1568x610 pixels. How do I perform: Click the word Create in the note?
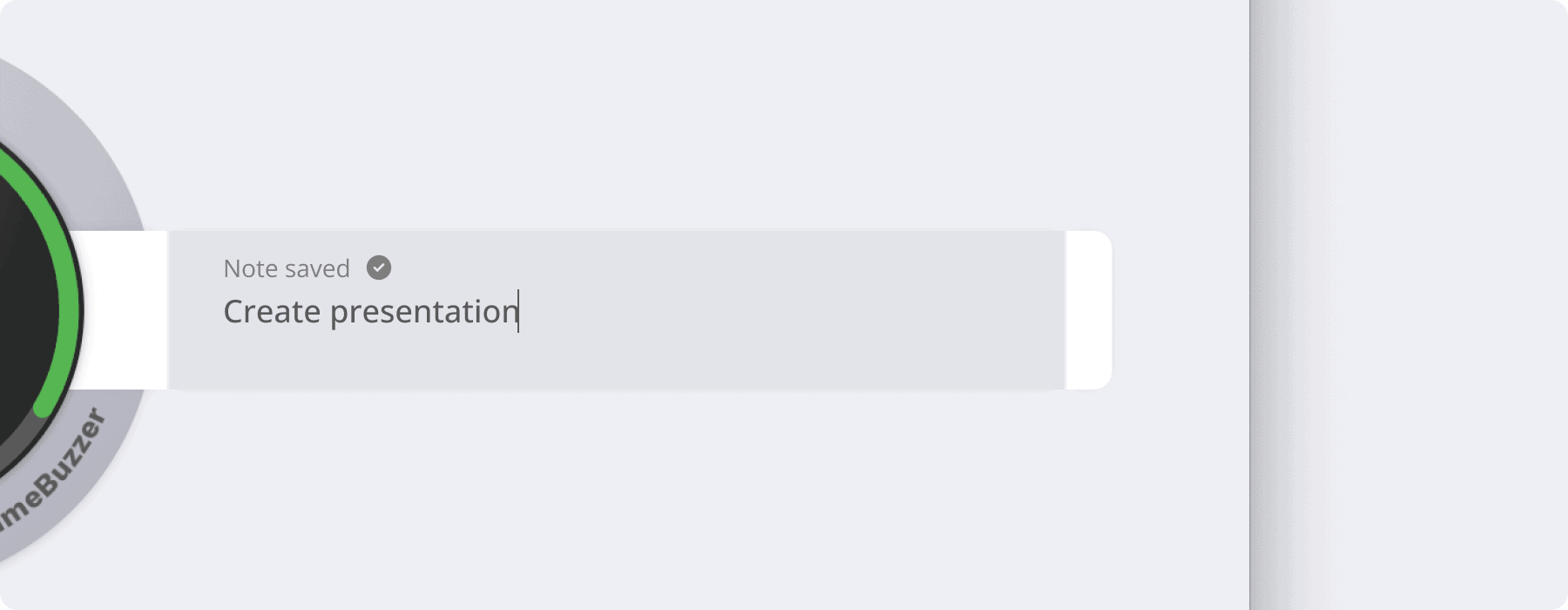[272, 312]
